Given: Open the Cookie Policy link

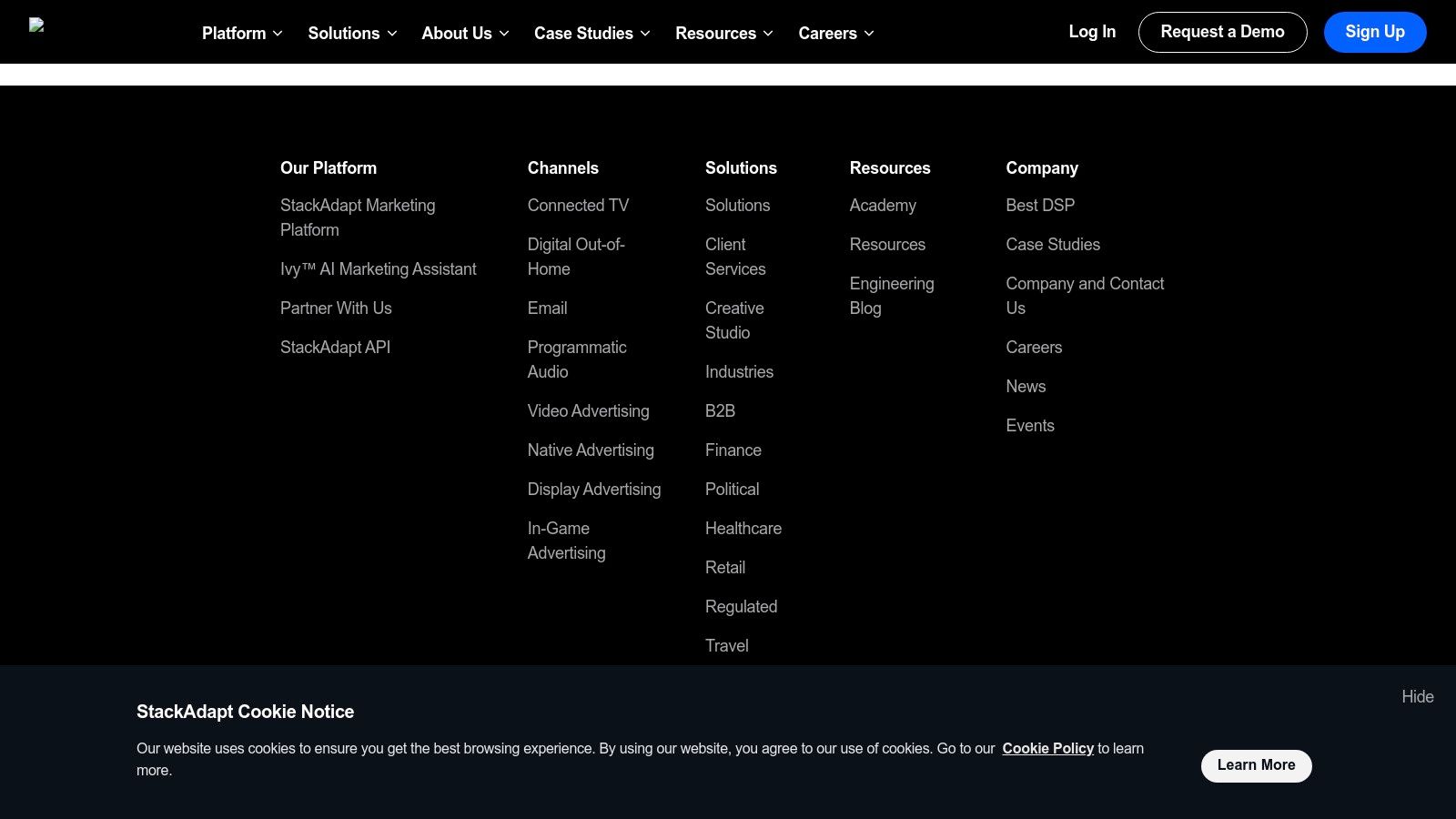Looking at the screenshot, I should 1047,749.
